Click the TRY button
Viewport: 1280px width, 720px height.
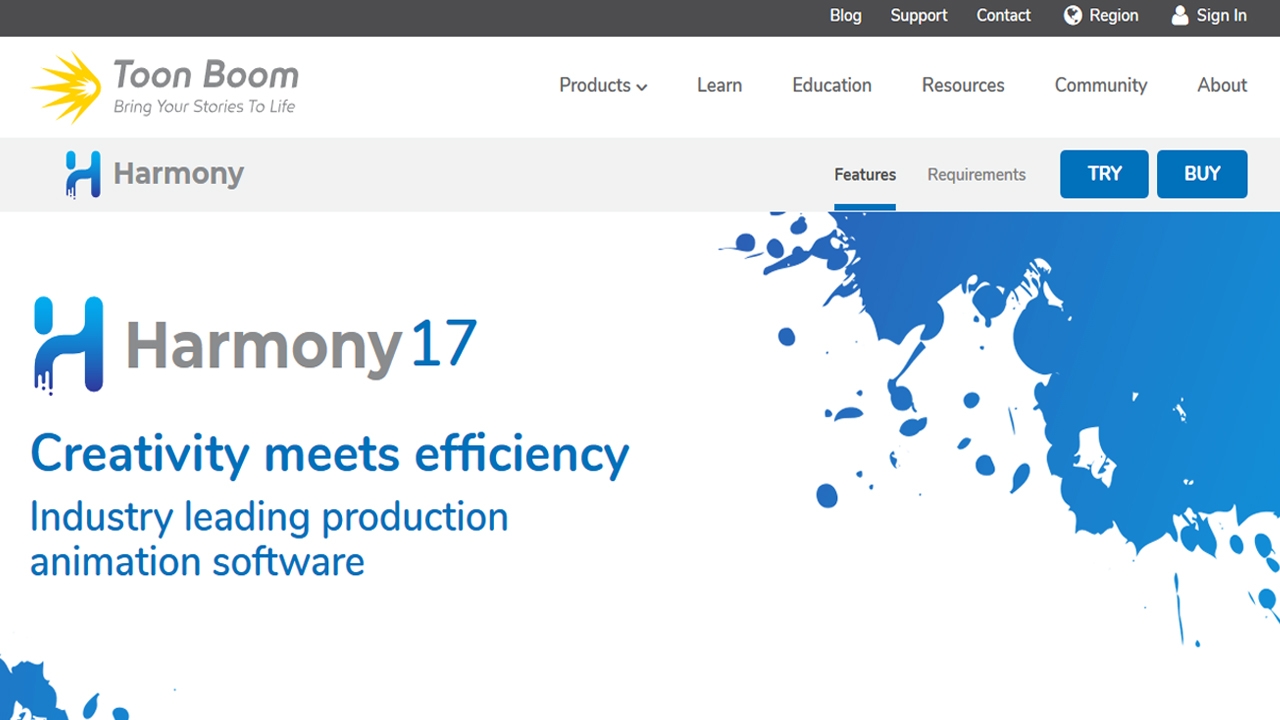(x=1104, y=174)
